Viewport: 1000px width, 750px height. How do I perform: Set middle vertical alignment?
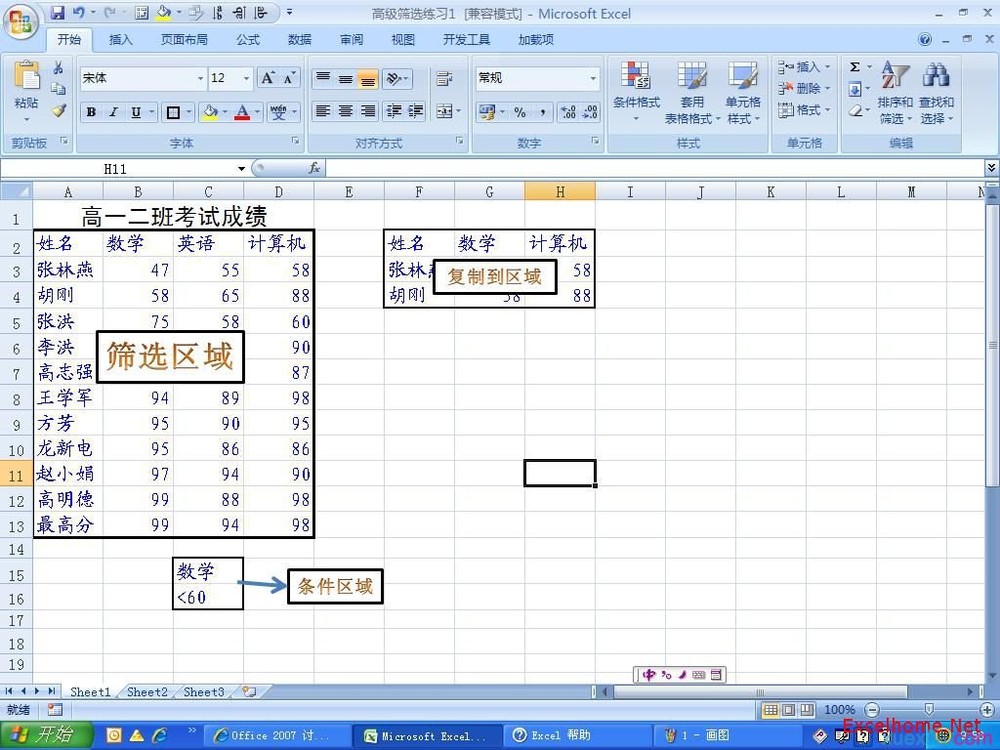coord(346,78)
